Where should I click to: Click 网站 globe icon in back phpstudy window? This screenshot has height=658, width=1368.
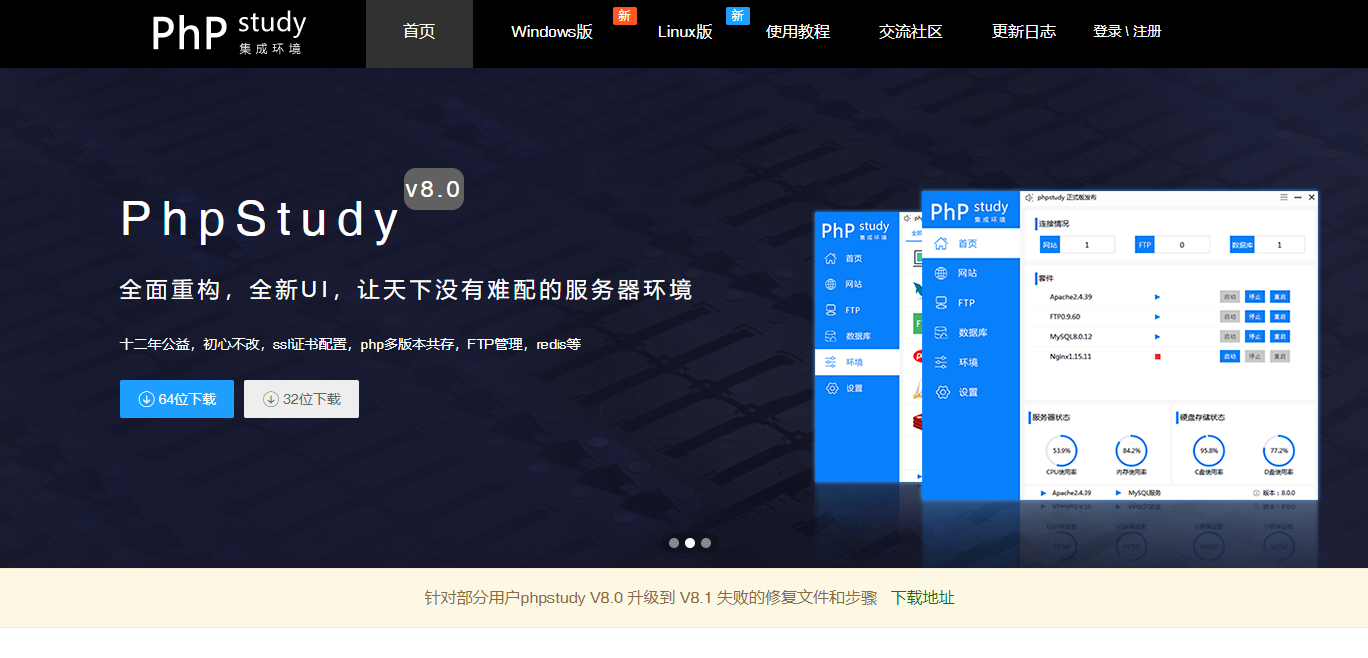click(830, 284)
